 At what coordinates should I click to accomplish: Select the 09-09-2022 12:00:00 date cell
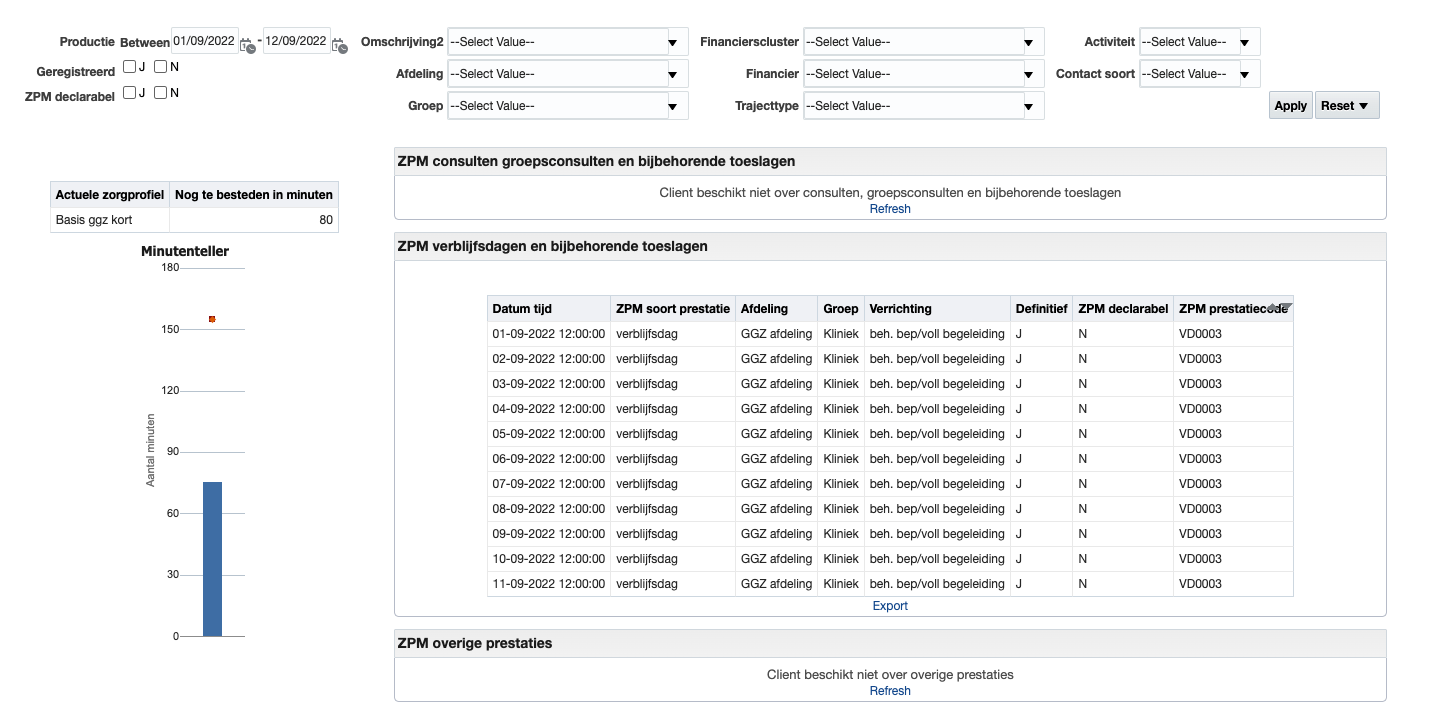click(x=549, y=534)
